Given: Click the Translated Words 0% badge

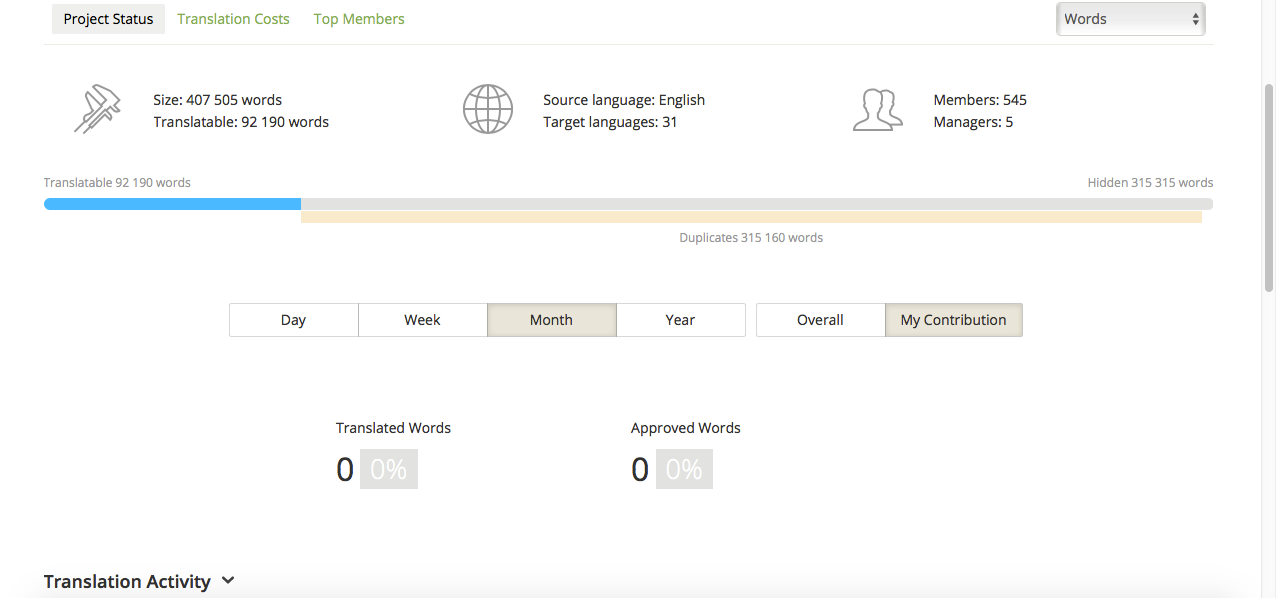Looking at the screenshot, I should pos(388,469).
